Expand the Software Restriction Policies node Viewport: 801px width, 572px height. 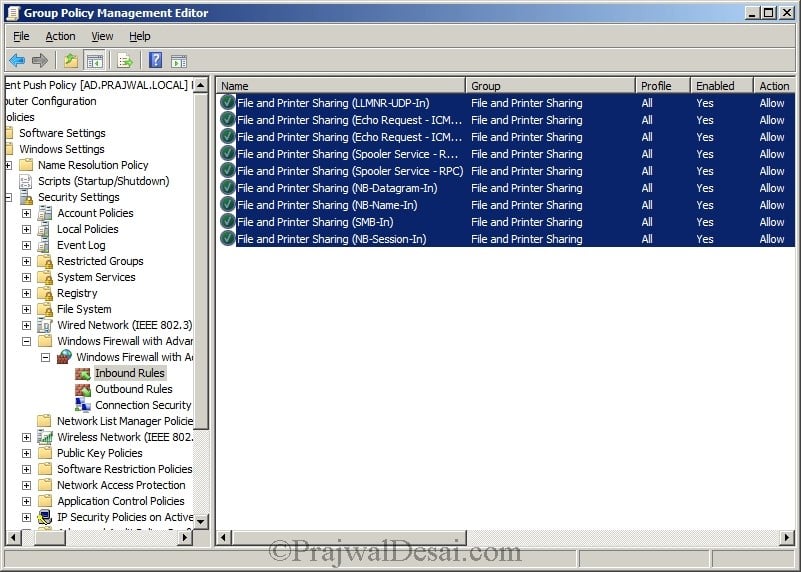(x=27, y=469)
